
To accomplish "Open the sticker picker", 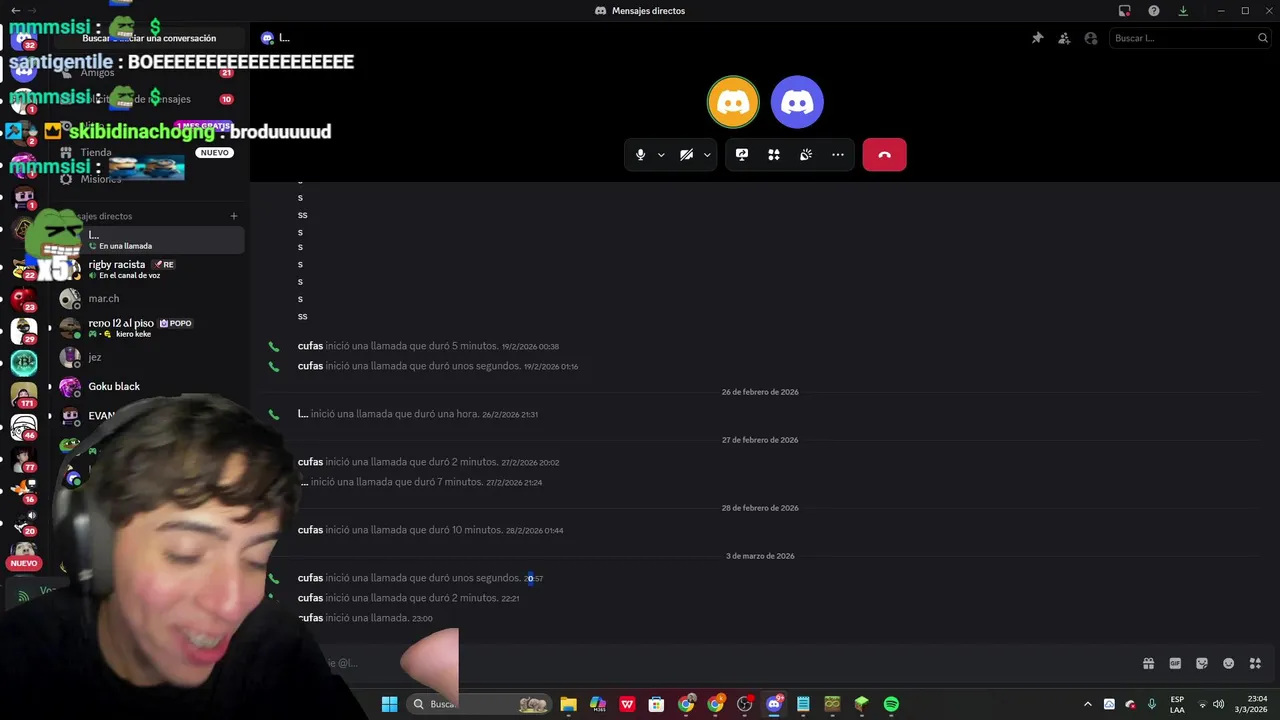I will tap(1202, 663).
